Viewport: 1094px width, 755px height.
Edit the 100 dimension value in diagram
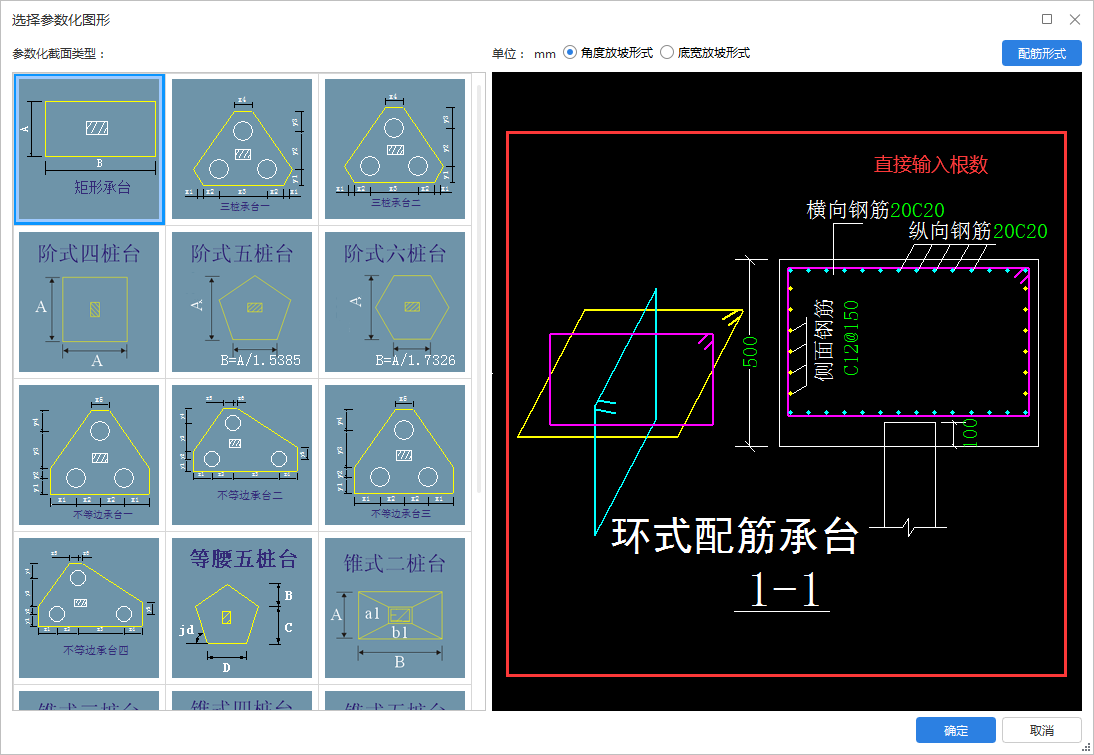pyautogui.click(x=970, y=433)
